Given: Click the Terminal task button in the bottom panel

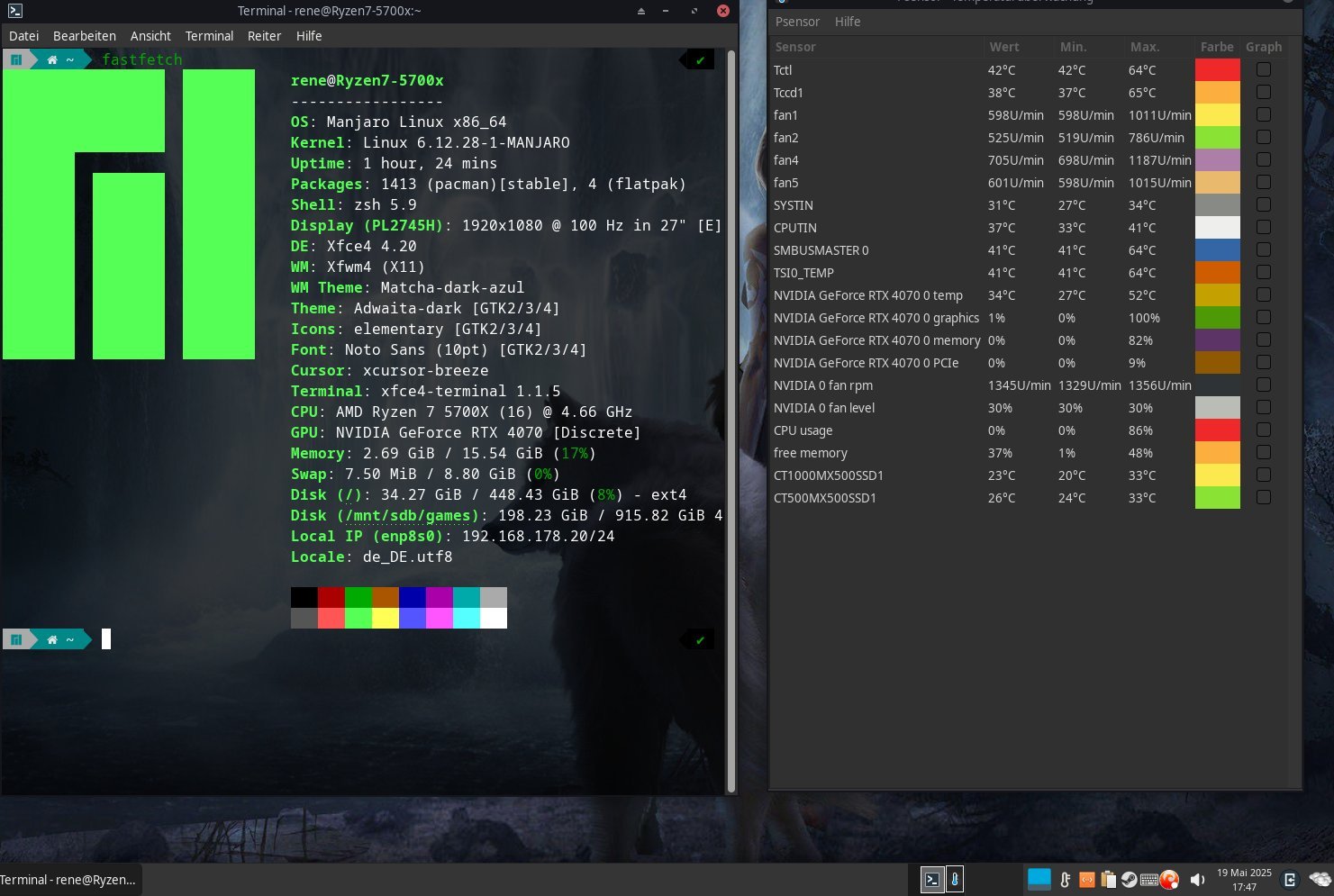Looking at the screenshot, I should point(70,880).
